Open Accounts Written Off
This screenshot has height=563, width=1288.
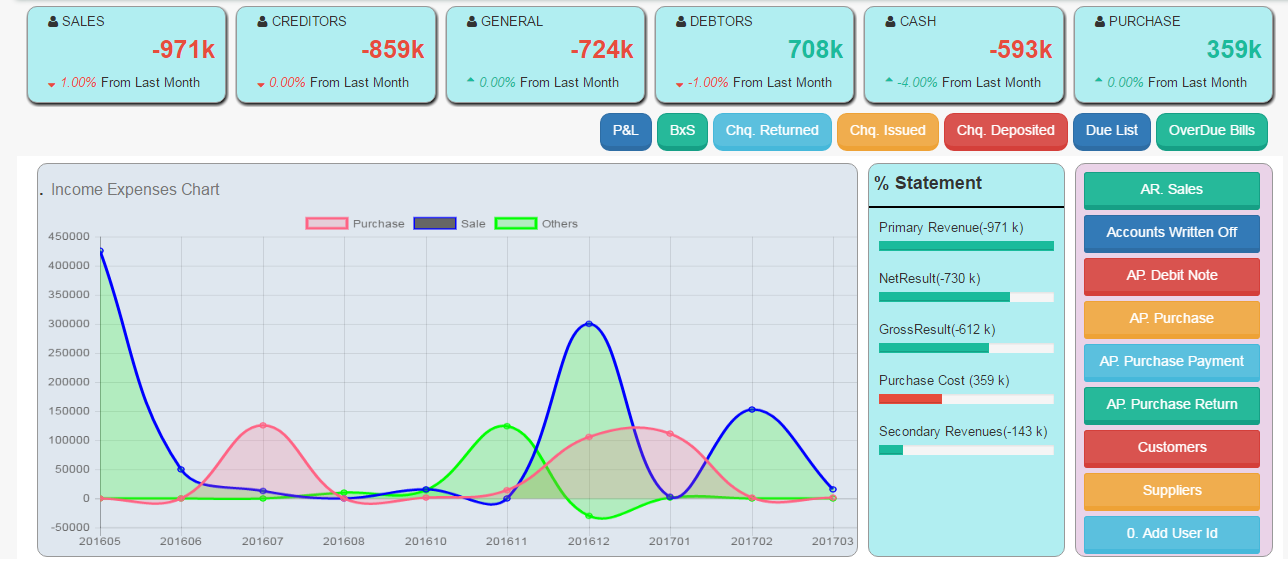pos(1171,233)
